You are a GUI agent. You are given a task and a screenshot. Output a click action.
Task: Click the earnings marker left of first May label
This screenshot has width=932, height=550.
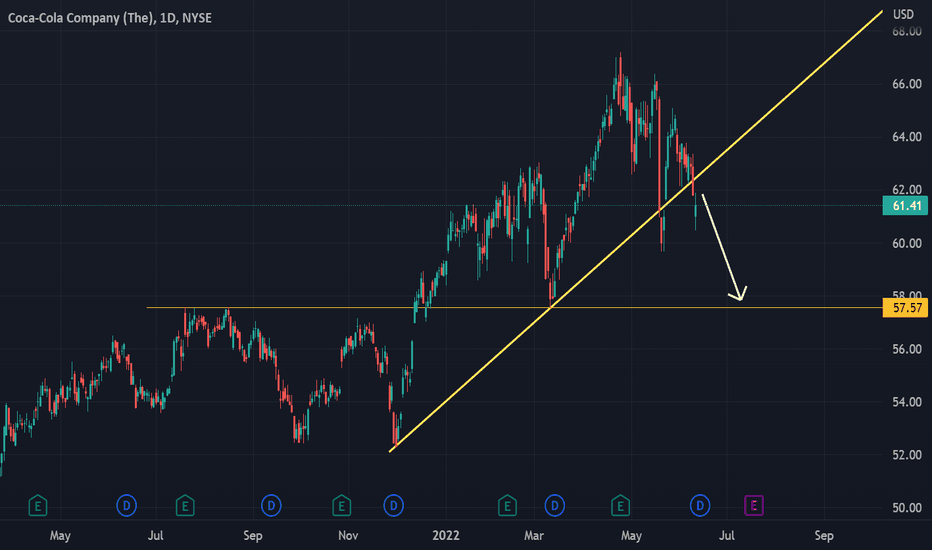[x=37, y=506]
